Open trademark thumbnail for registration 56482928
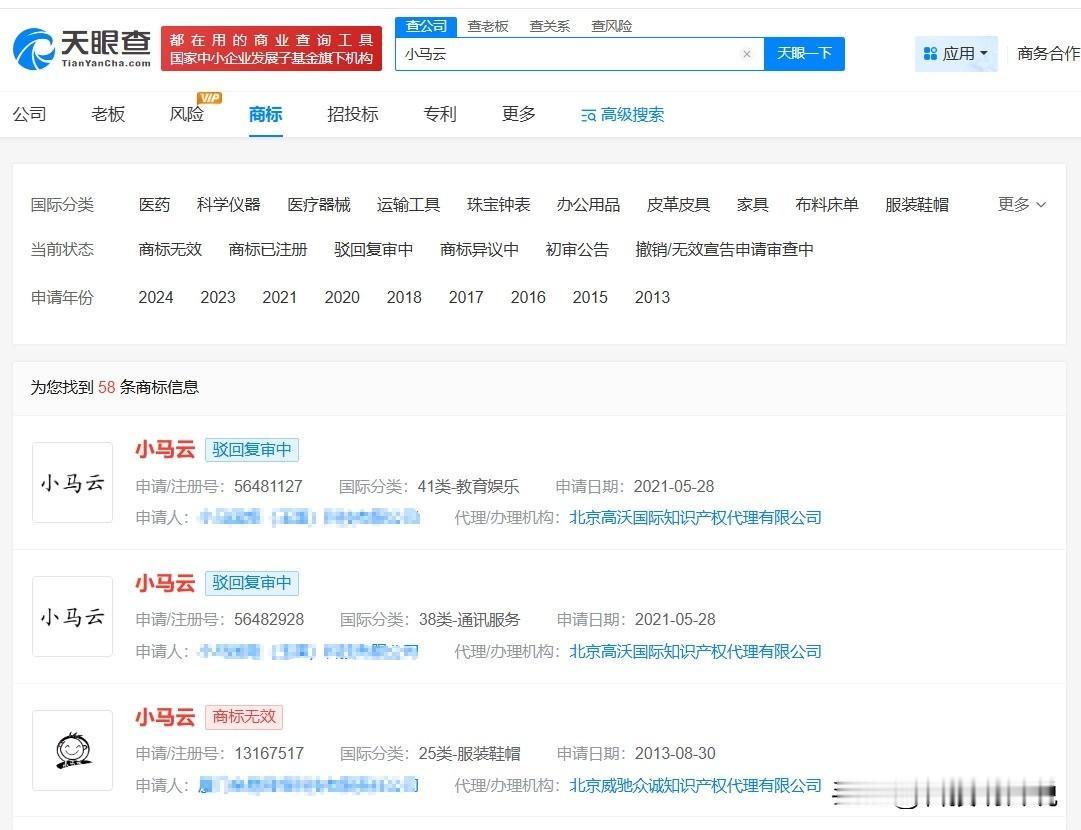The width and height of the screenshot is (1081, 830). [72, 616]
